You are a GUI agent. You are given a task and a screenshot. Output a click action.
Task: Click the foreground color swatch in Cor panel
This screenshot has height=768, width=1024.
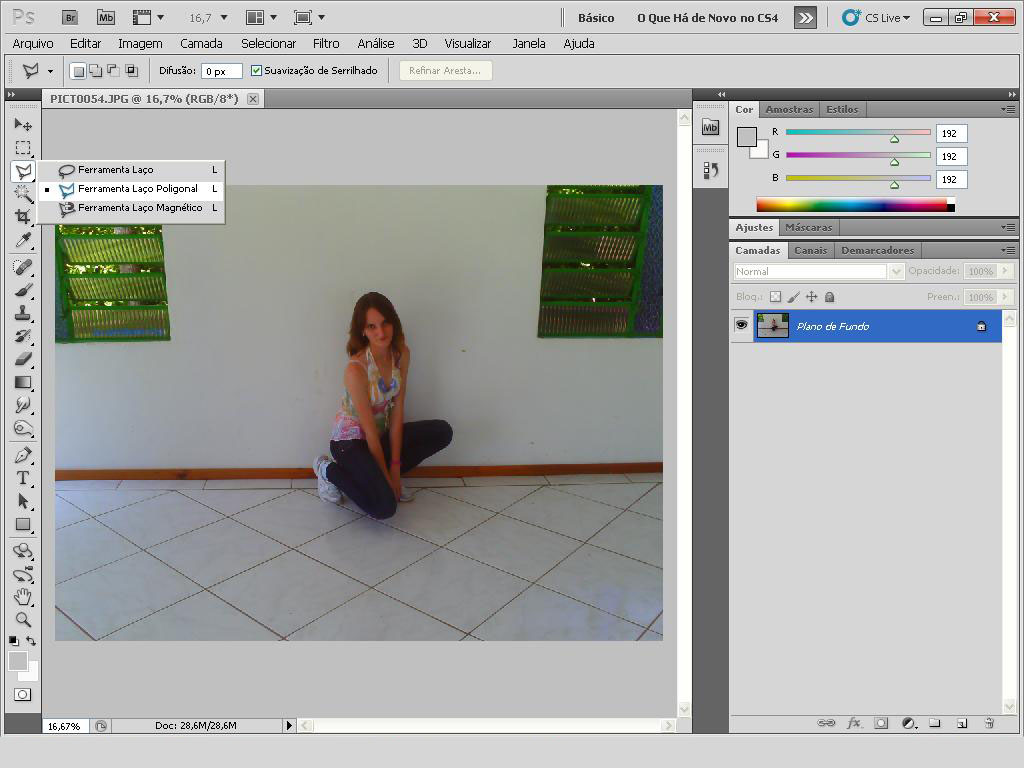click(x=746, y=136)
